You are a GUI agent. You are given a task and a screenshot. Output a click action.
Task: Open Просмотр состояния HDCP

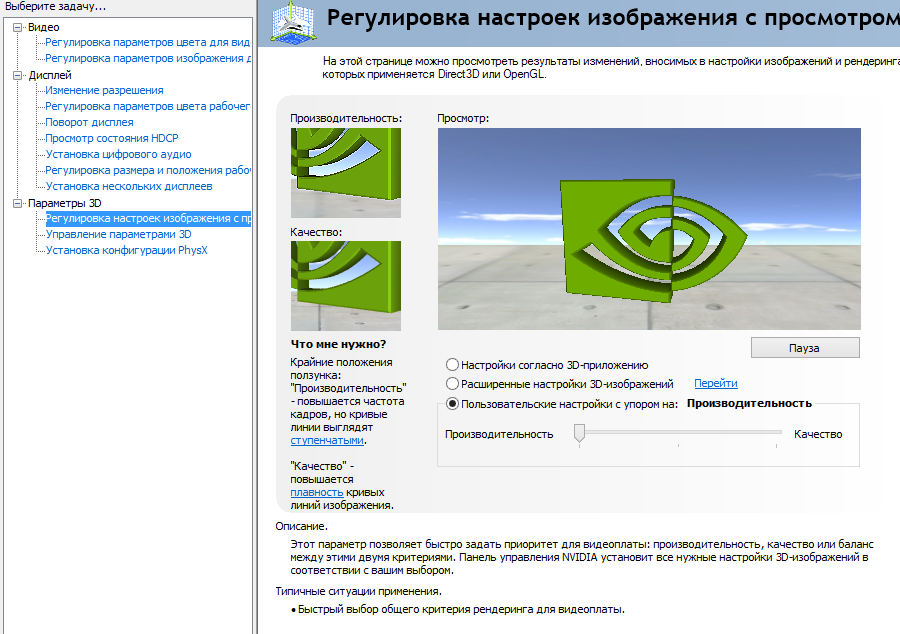(112, 138)
